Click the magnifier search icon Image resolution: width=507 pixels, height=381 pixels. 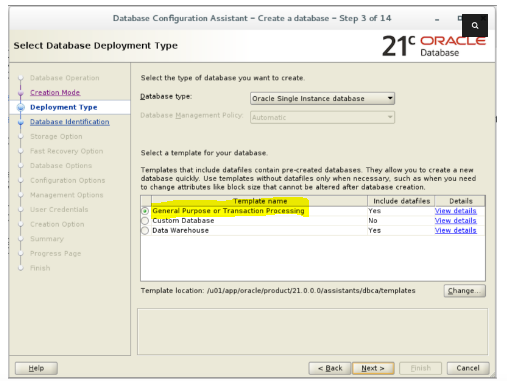(475, 25)
